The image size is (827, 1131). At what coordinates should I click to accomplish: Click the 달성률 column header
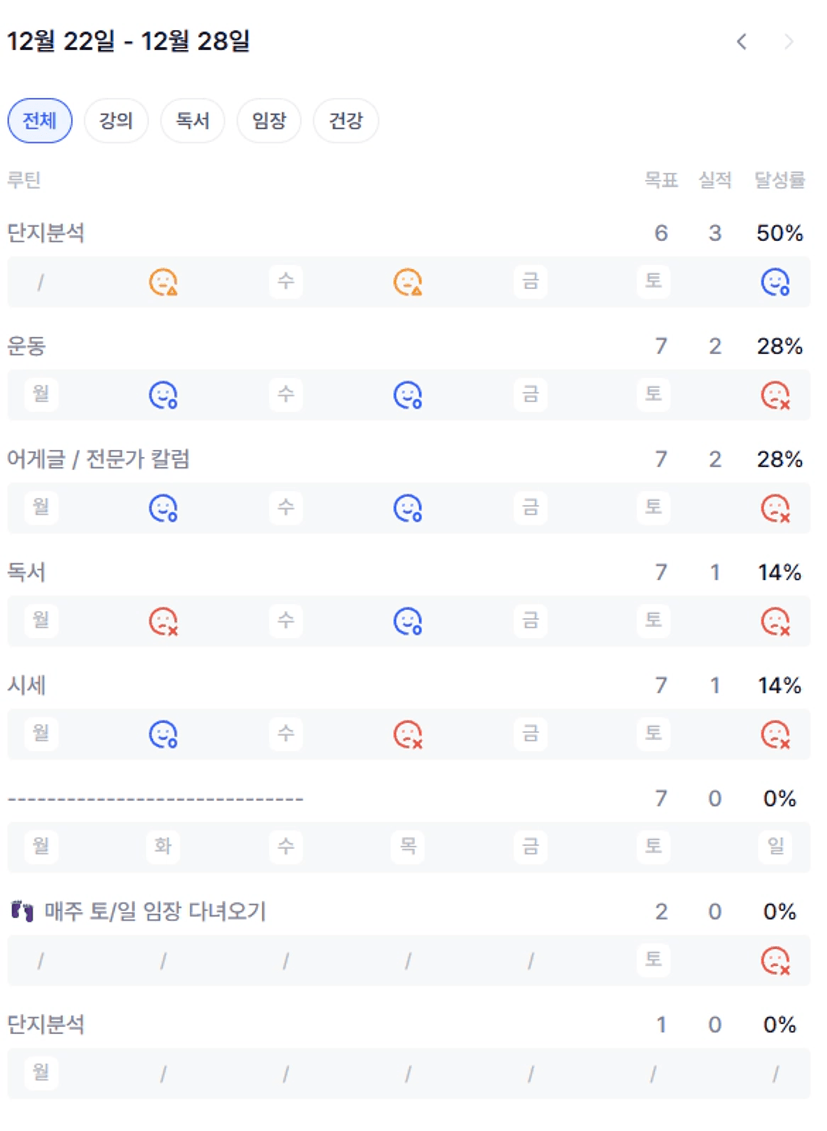point(779,180)
